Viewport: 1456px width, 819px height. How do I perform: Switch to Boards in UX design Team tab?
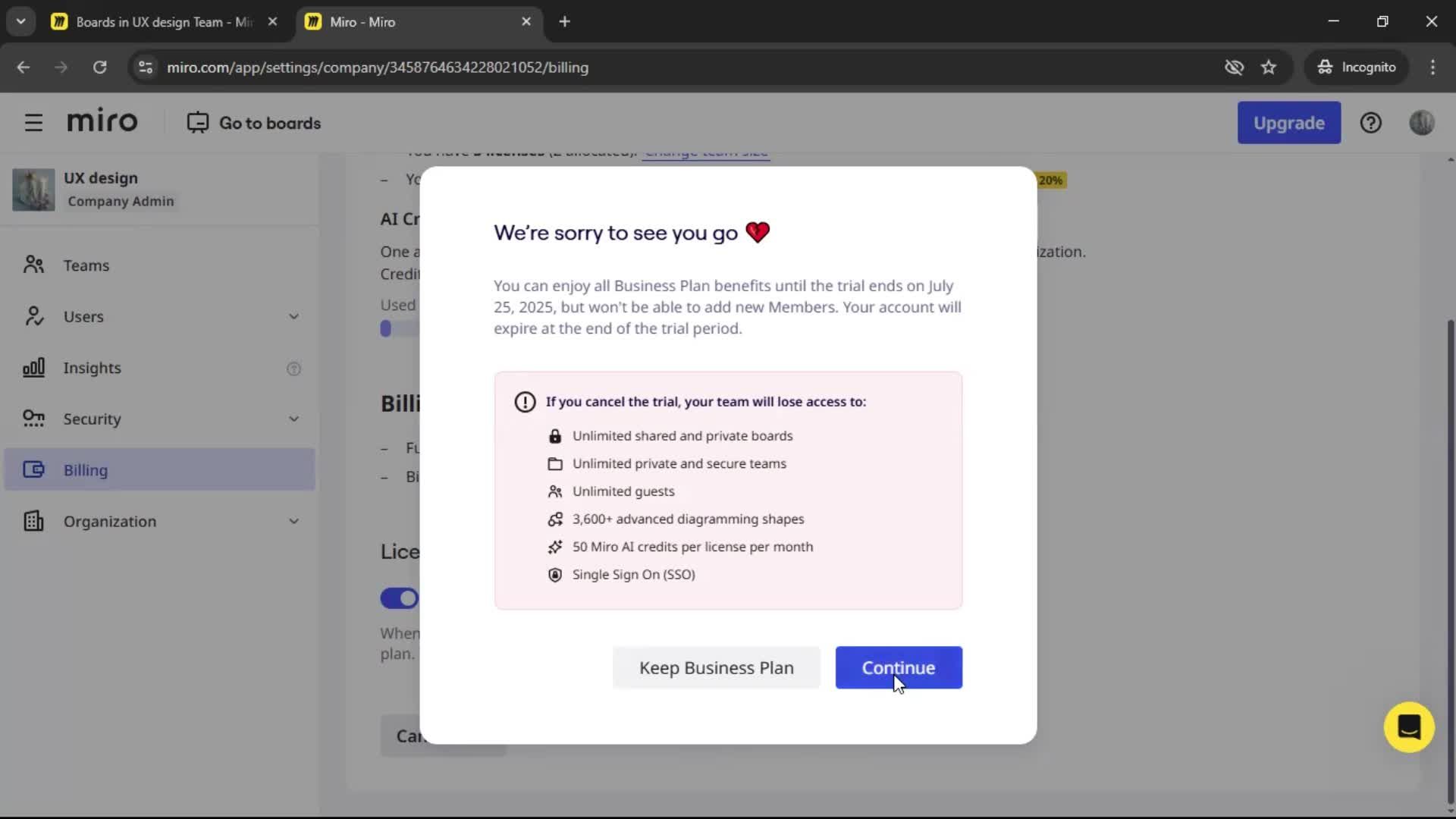[165, 22]
